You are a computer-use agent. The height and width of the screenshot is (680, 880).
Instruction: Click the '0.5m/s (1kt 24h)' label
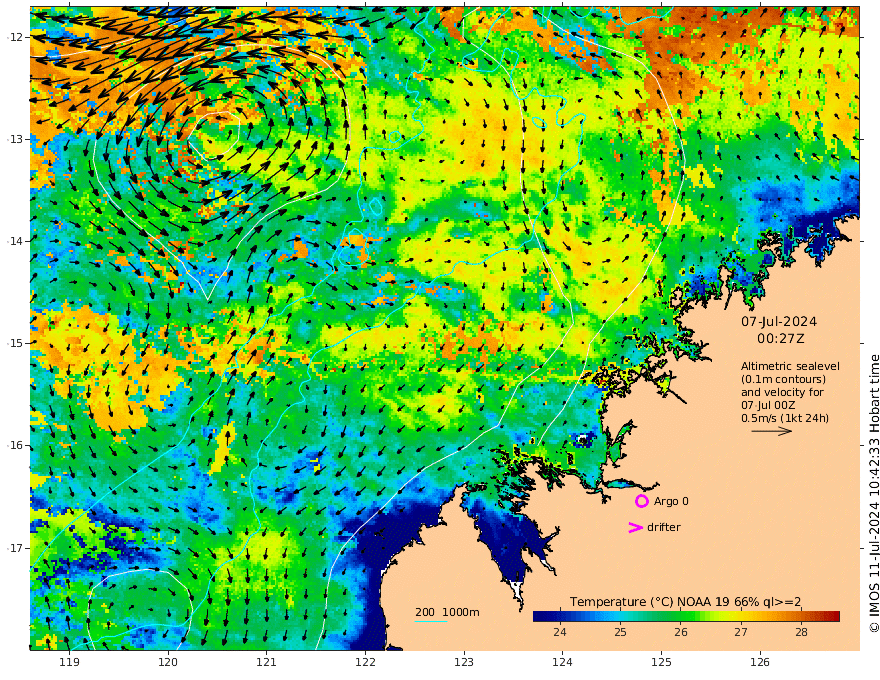click(x=785, y=418)
